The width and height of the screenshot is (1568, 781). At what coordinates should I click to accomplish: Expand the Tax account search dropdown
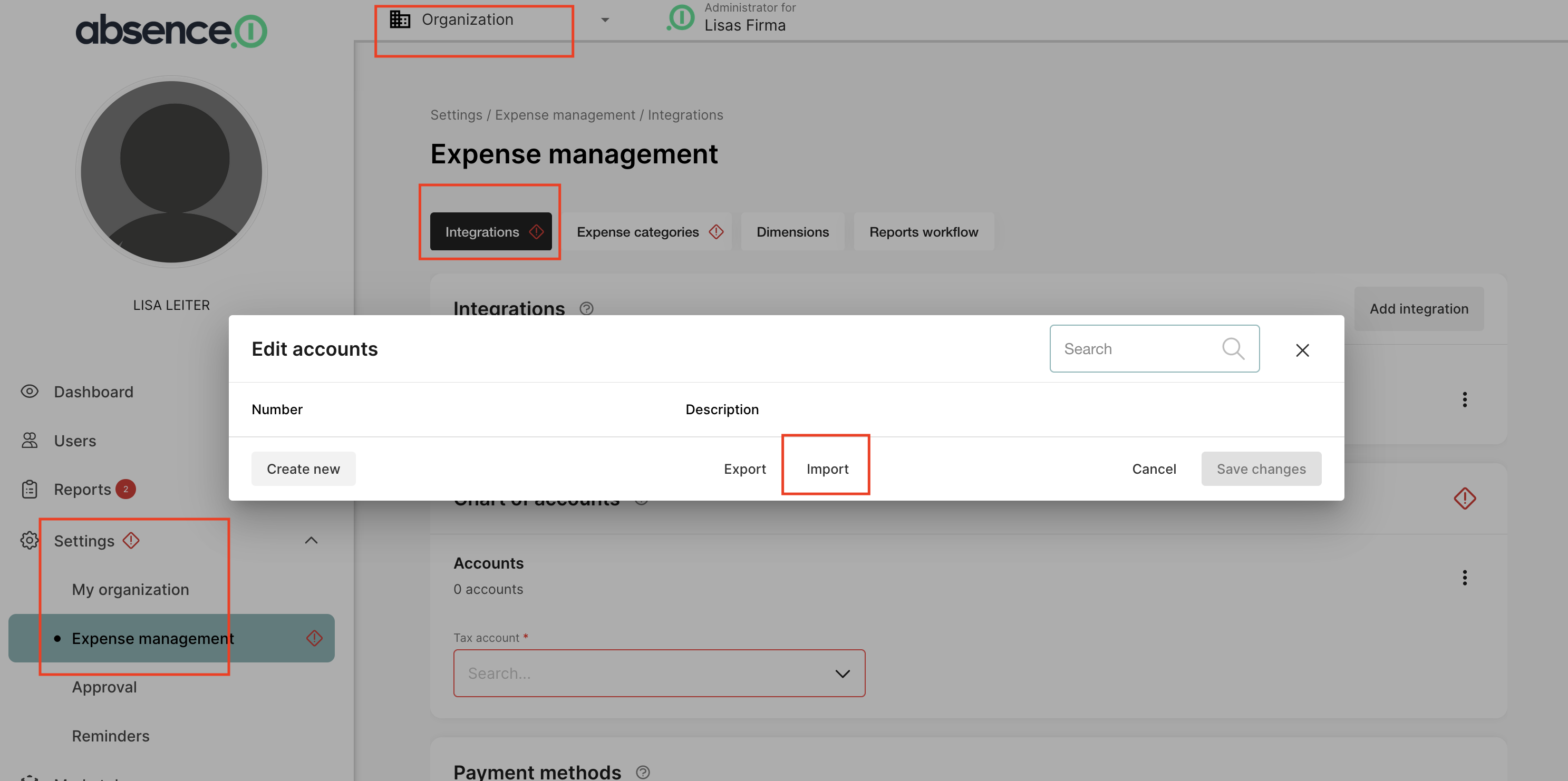842,673
